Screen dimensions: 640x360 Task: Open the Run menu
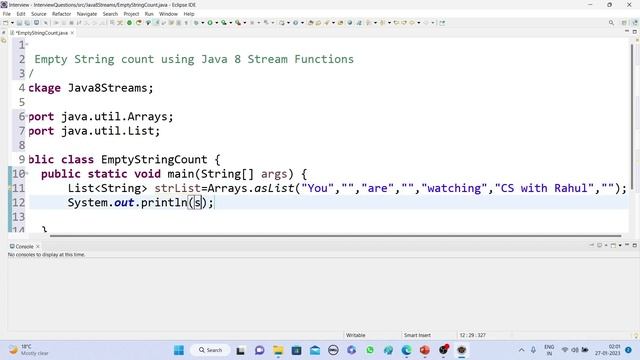coord(149,14)
